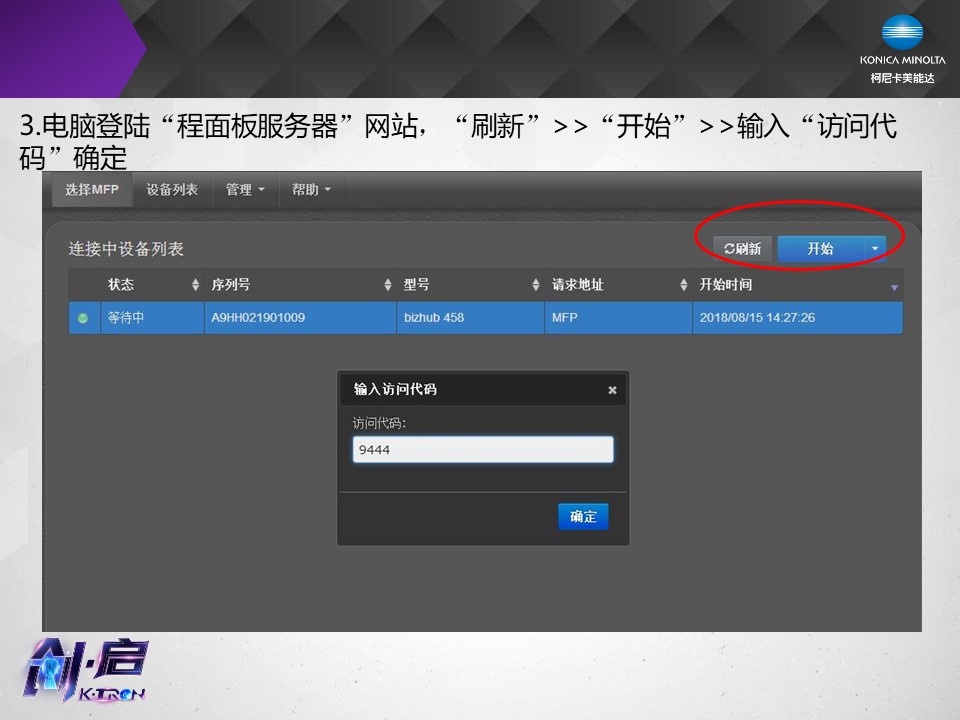Switch to the 选择MFP tab
The image size is (960, 720).
coord(92,190)
